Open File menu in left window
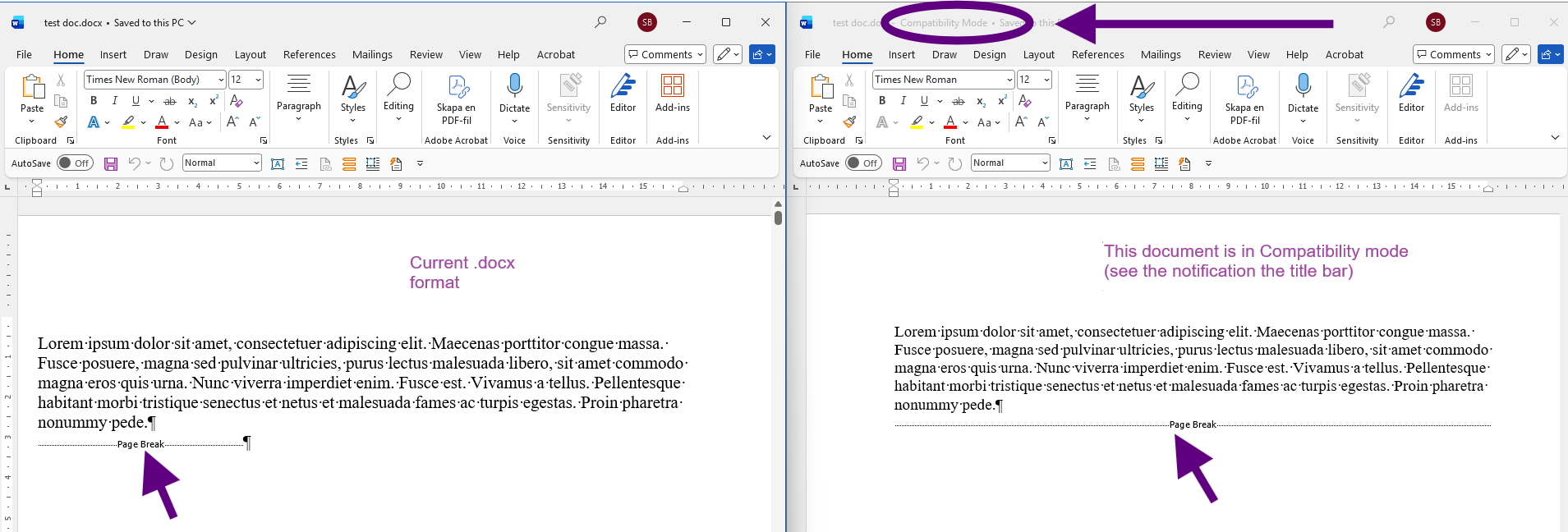The width and height of the screenshot is (1568, 532). (25, 54)
